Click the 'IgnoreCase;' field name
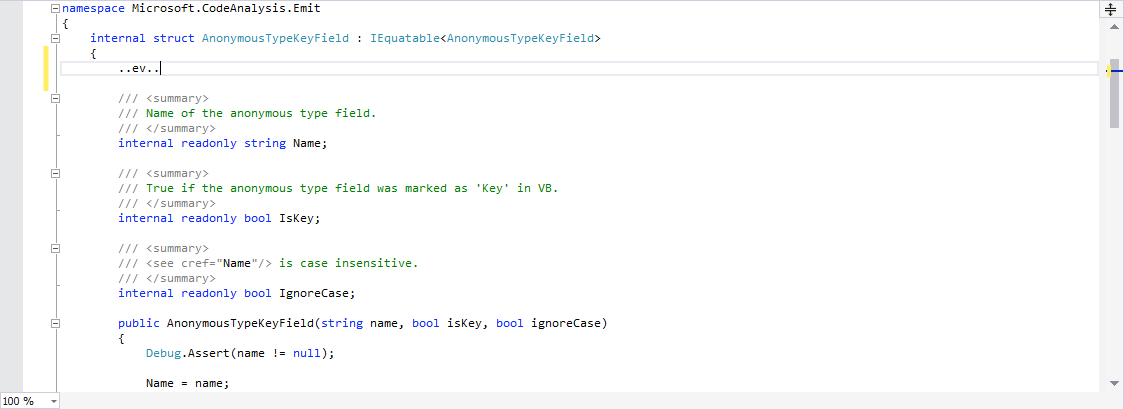This screenshot has height=409, width=1124. [x=318, y=294]
